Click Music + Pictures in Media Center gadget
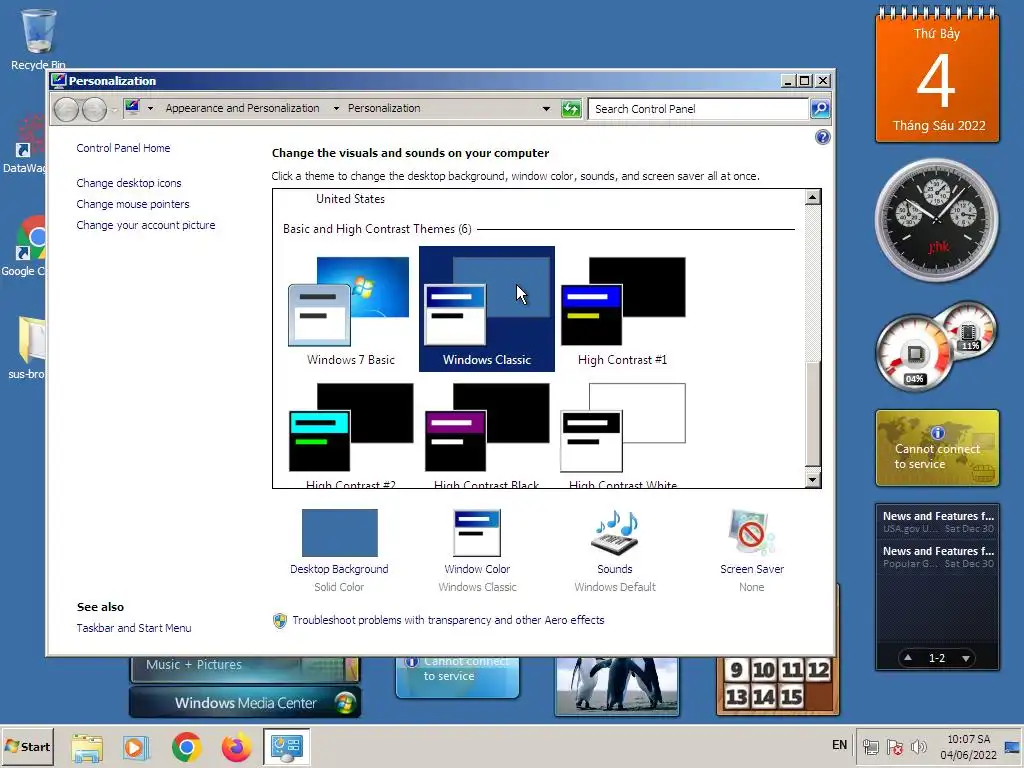 point(194,665)
